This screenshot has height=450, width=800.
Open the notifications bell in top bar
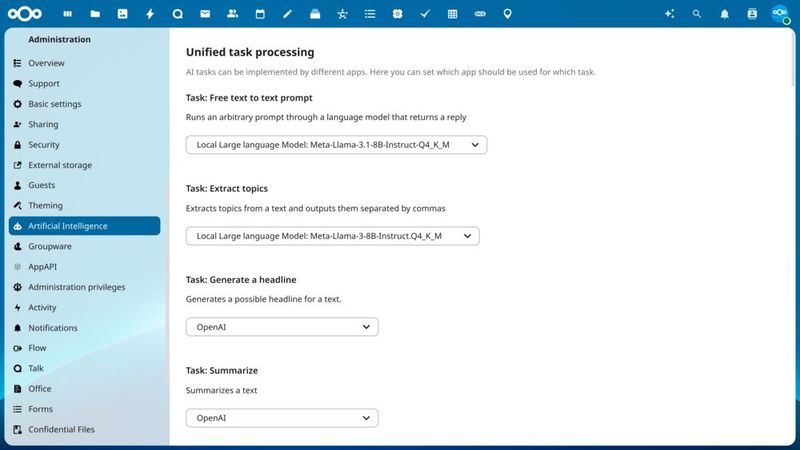tap(724, 14)
